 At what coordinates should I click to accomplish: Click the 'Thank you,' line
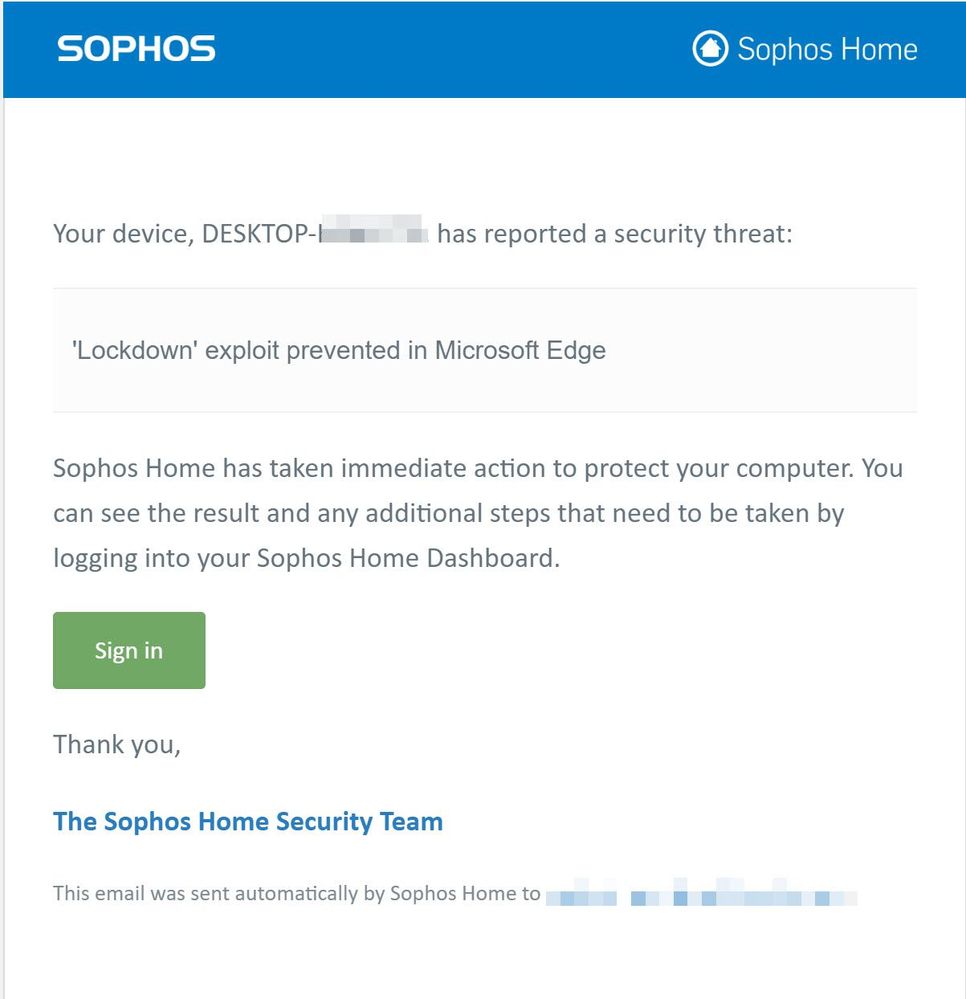[117, 744]
